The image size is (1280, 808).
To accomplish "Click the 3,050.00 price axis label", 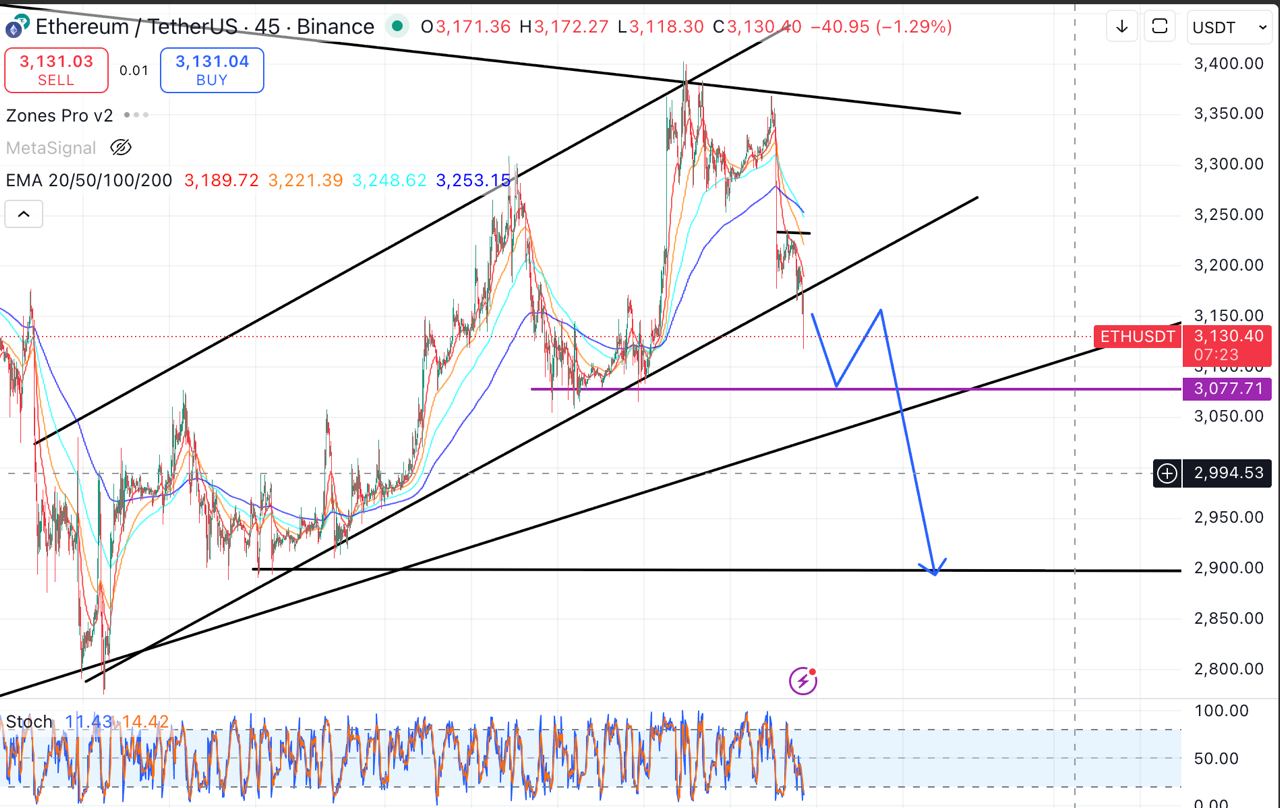I will pos(1229,416).
